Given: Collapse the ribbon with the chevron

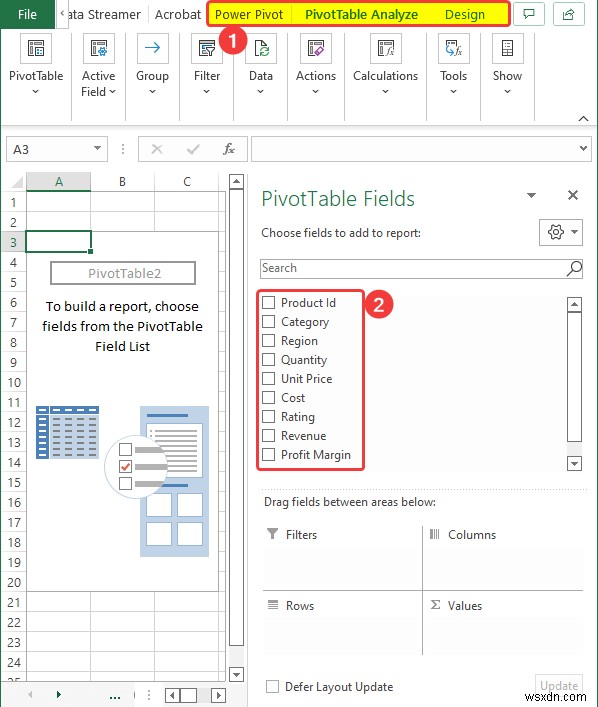Looking at the screenshot, I should point(583,119).
